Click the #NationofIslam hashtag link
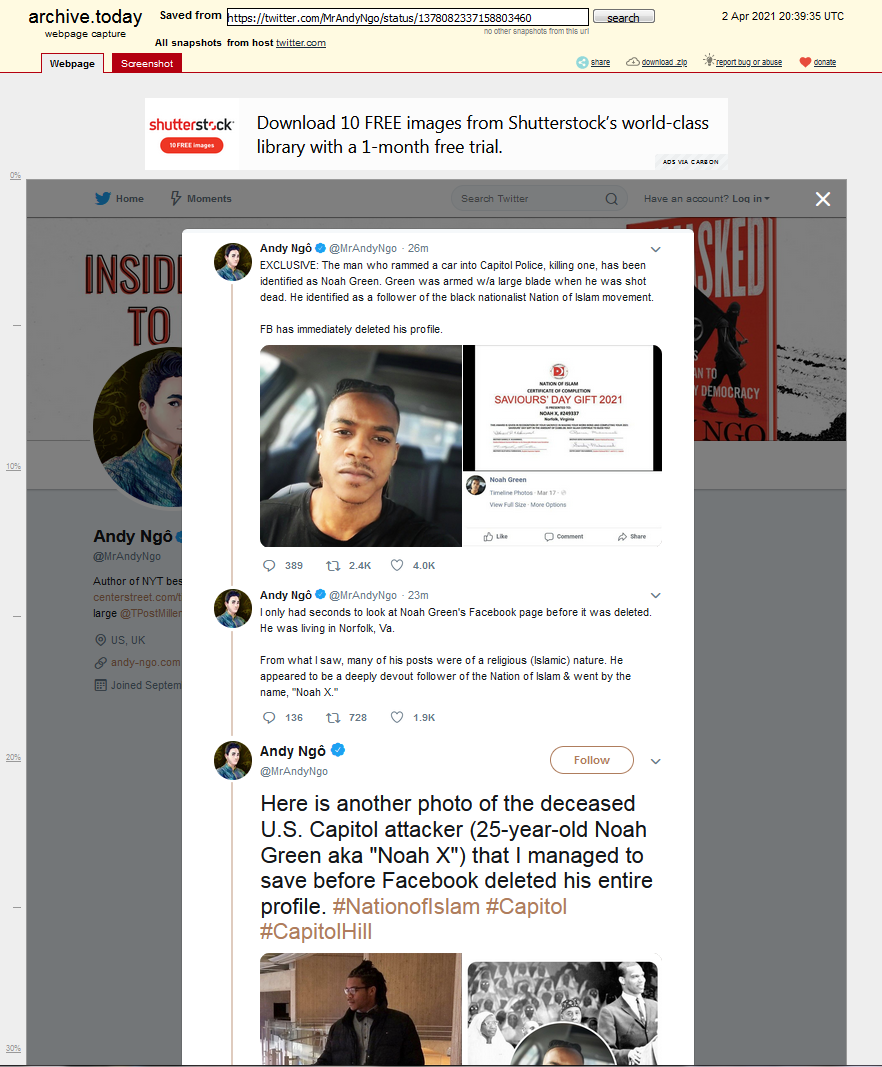The height and width of the screenshot is (1067, 882). click(406, 906)
